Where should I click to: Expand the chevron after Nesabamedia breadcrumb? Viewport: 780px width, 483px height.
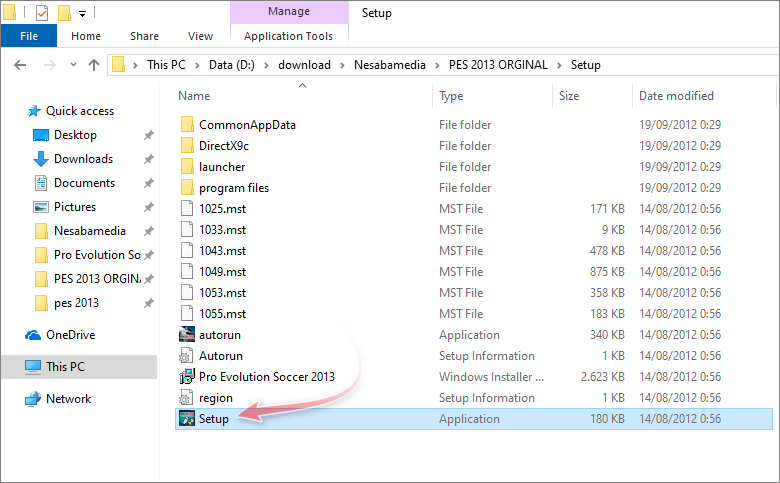click(437, 65)
